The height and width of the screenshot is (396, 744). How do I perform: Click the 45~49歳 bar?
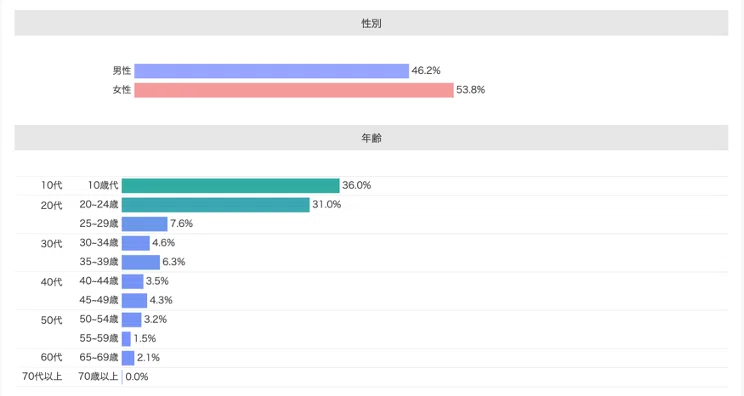(x=134, y=301)
